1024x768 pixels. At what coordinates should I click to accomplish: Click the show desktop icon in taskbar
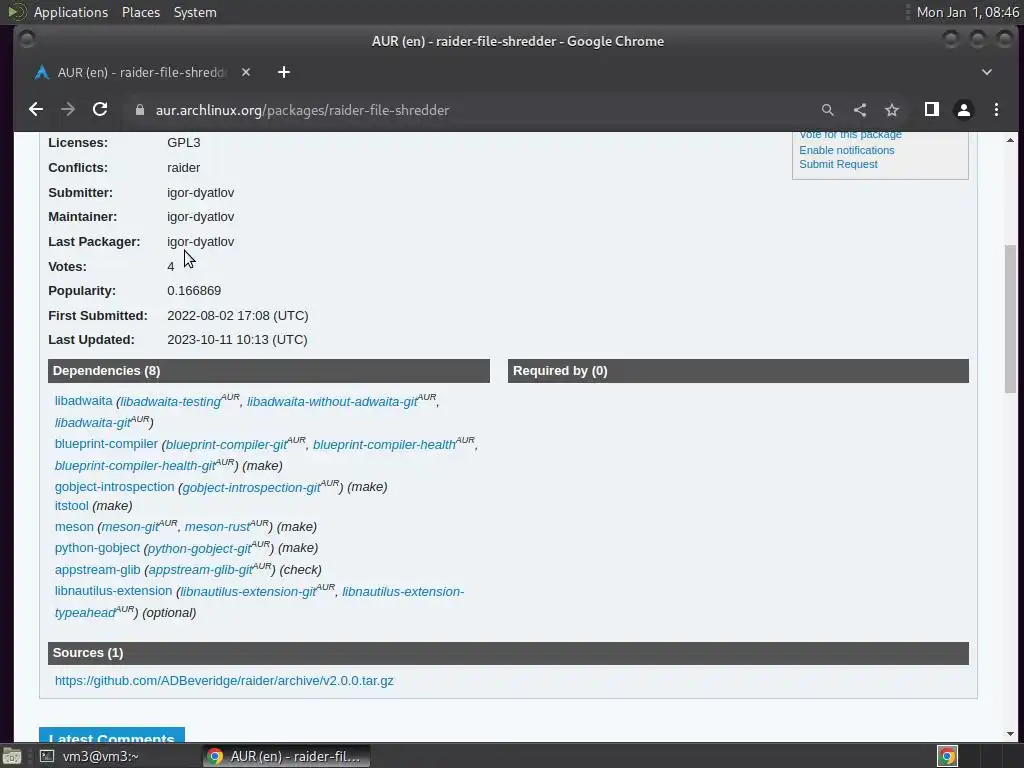(12, 756)
